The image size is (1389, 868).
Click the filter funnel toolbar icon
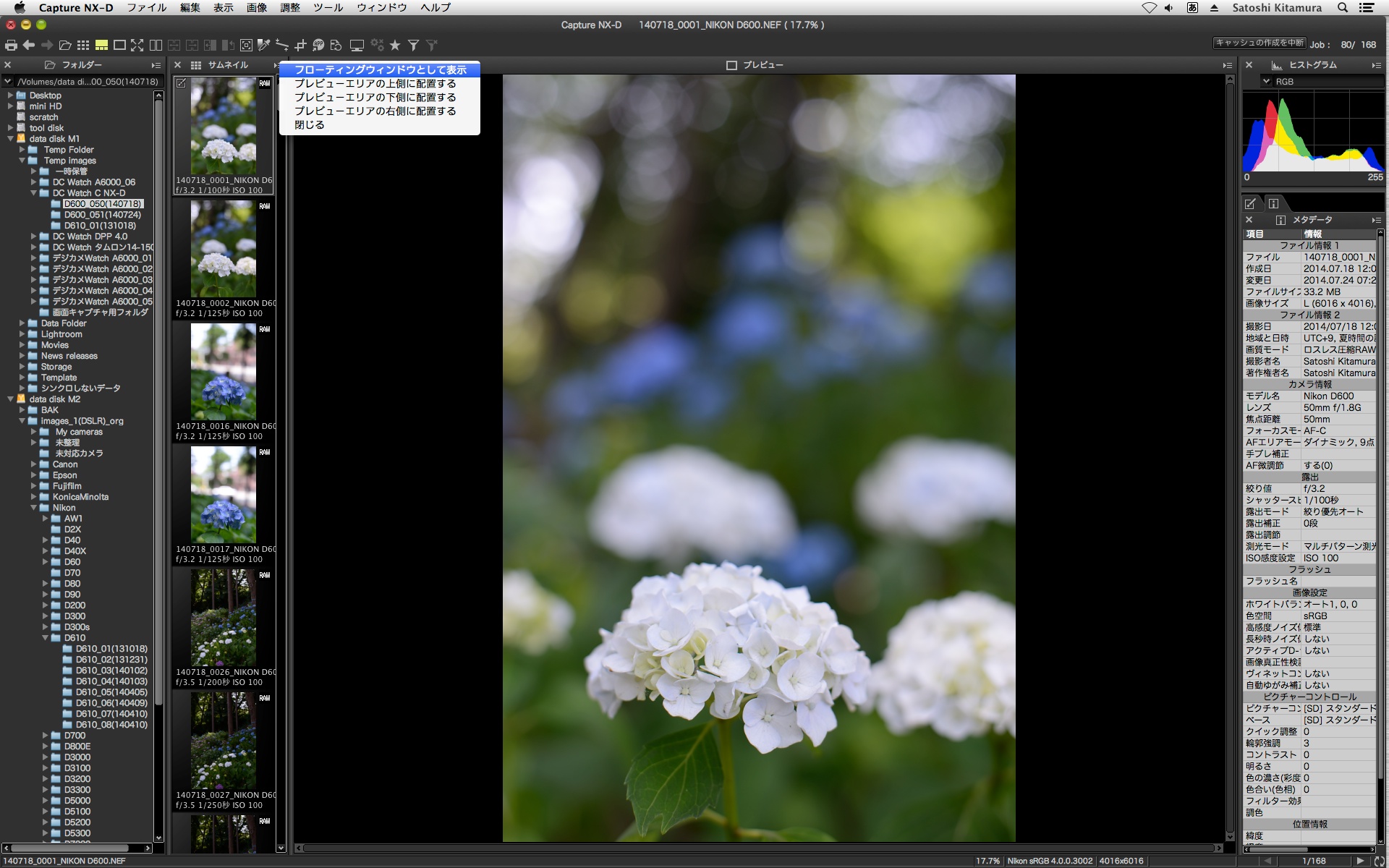pos(413,45)
